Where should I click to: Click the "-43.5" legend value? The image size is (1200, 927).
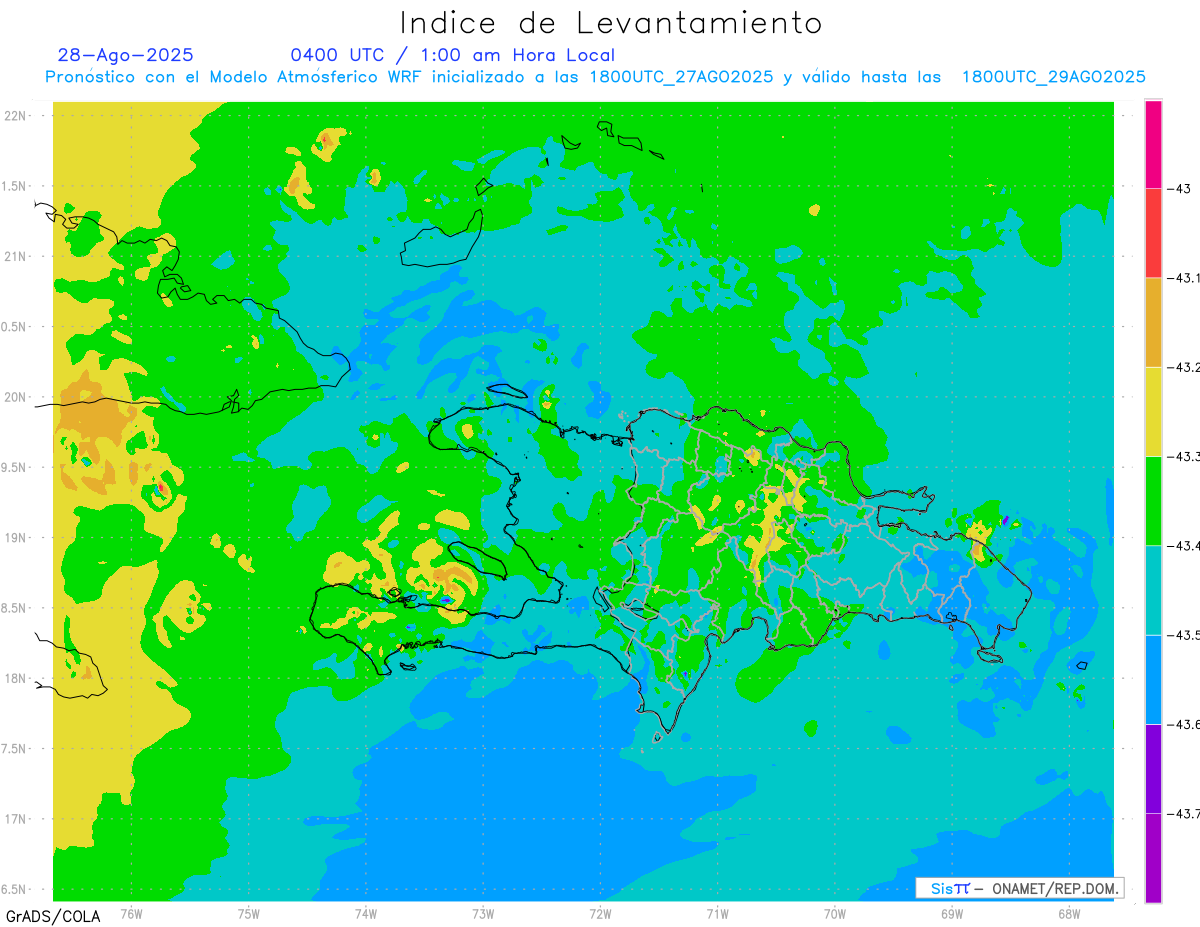tap(1183, 635)
